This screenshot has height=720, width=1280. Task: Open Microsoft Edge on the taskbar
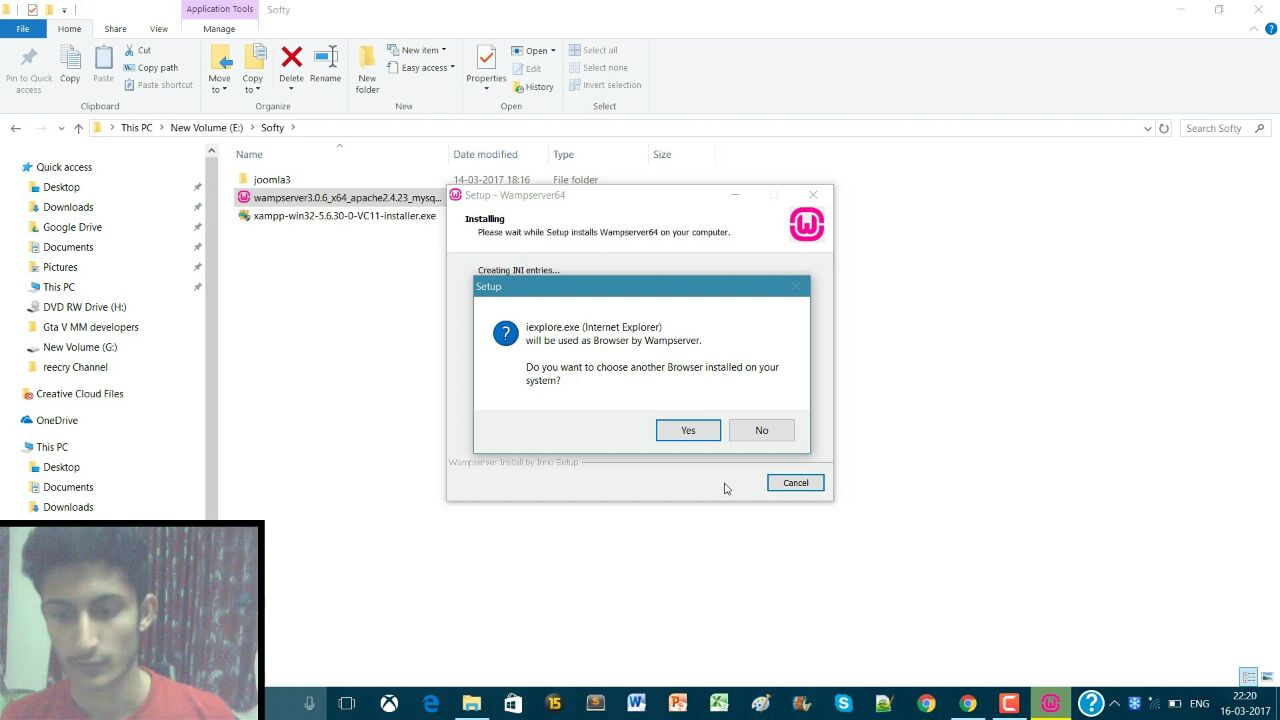point(431,704)
